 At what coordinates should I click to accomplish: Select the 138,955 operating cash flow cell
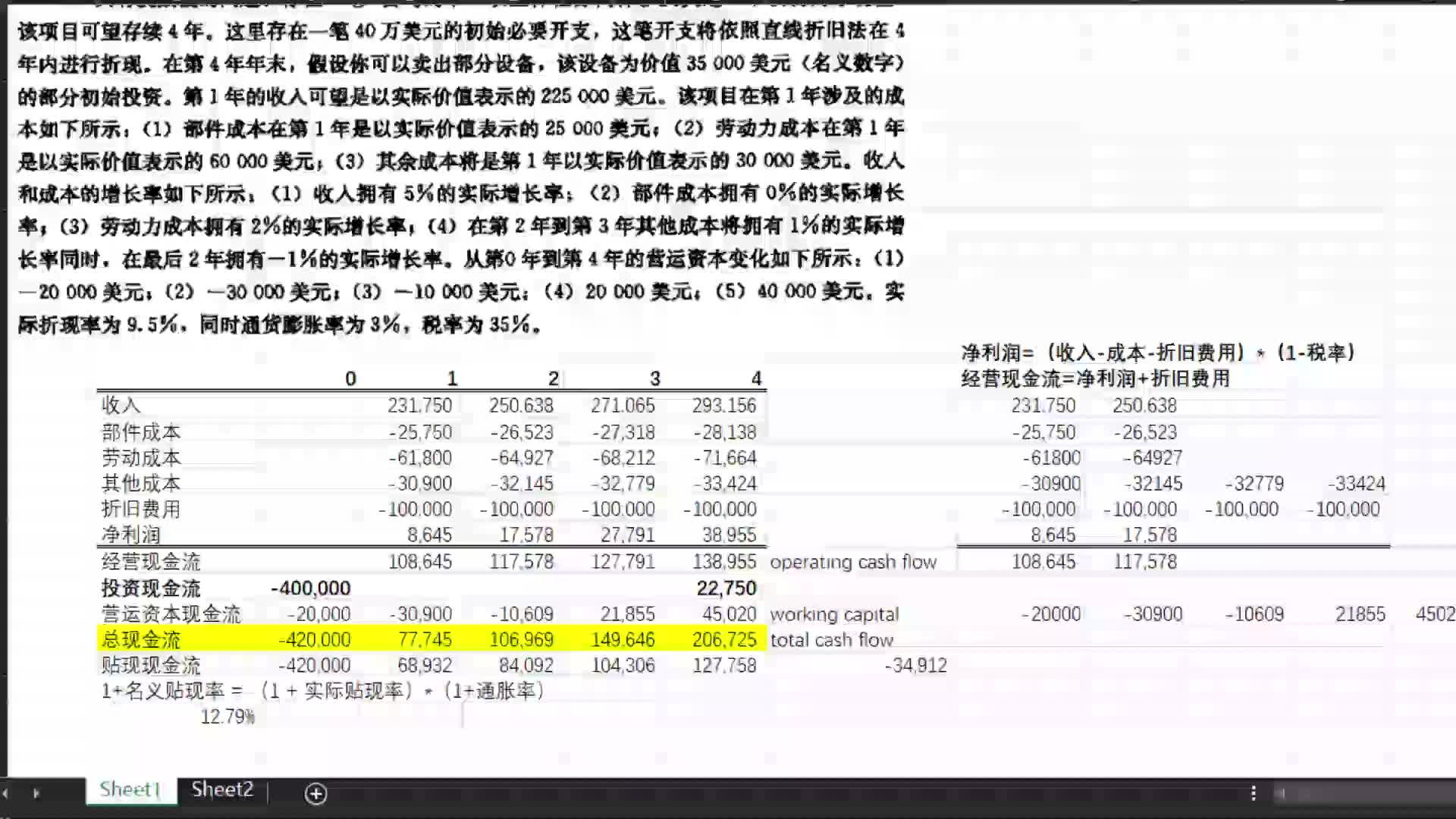click(724, 562)
